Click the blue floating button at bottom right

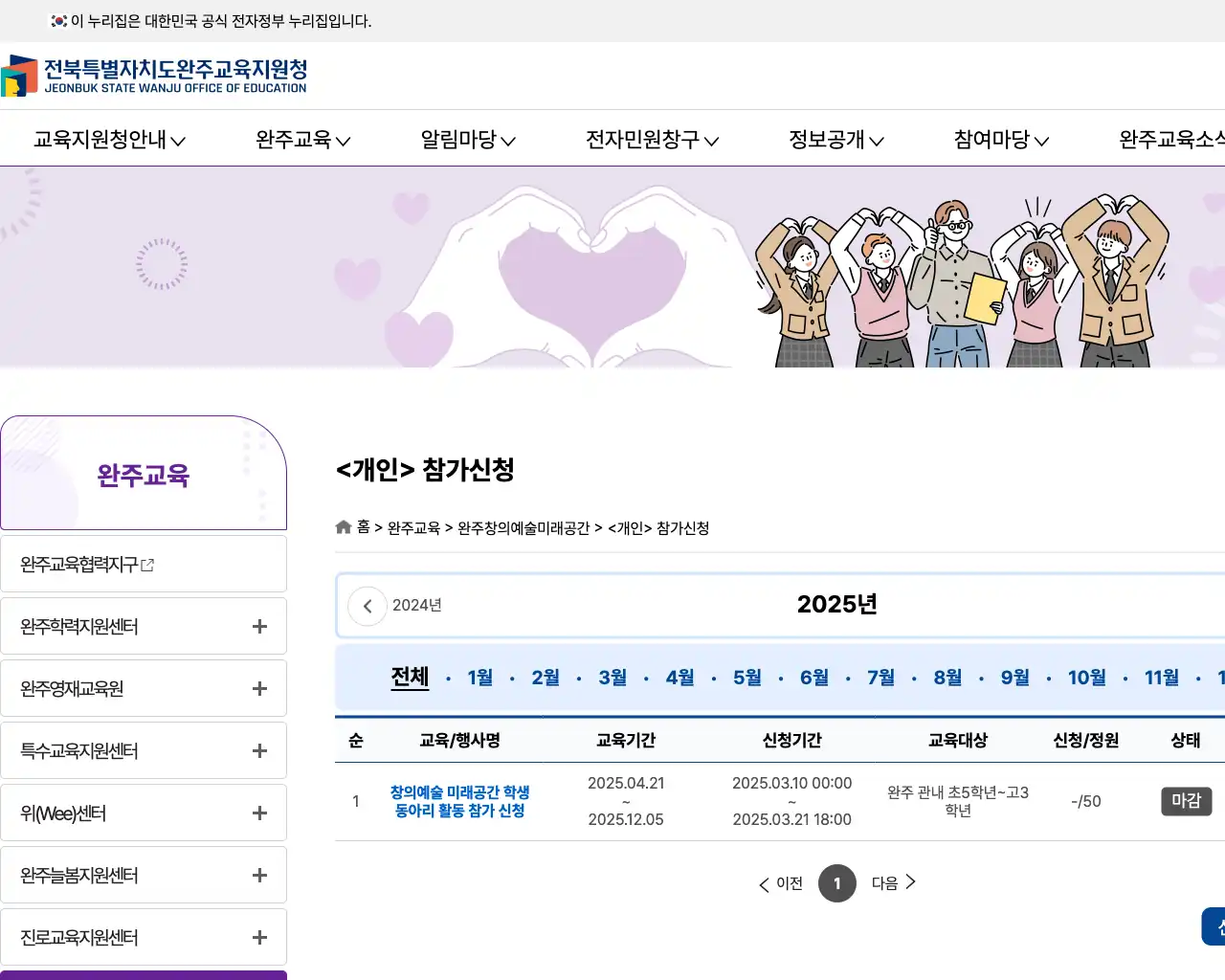click(1216, 925)
